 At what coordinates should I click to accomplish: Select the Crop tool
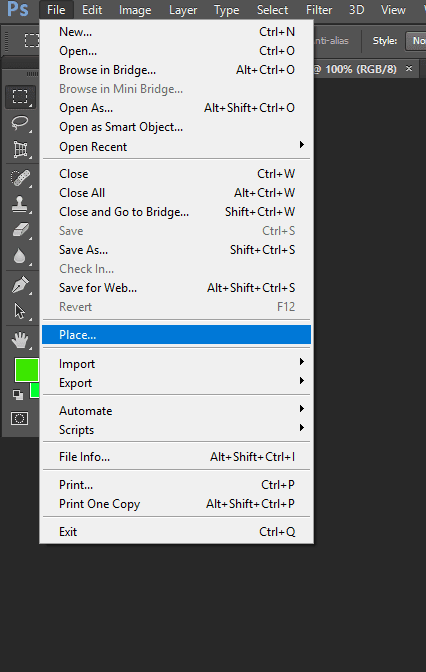[x=20, y=150]
